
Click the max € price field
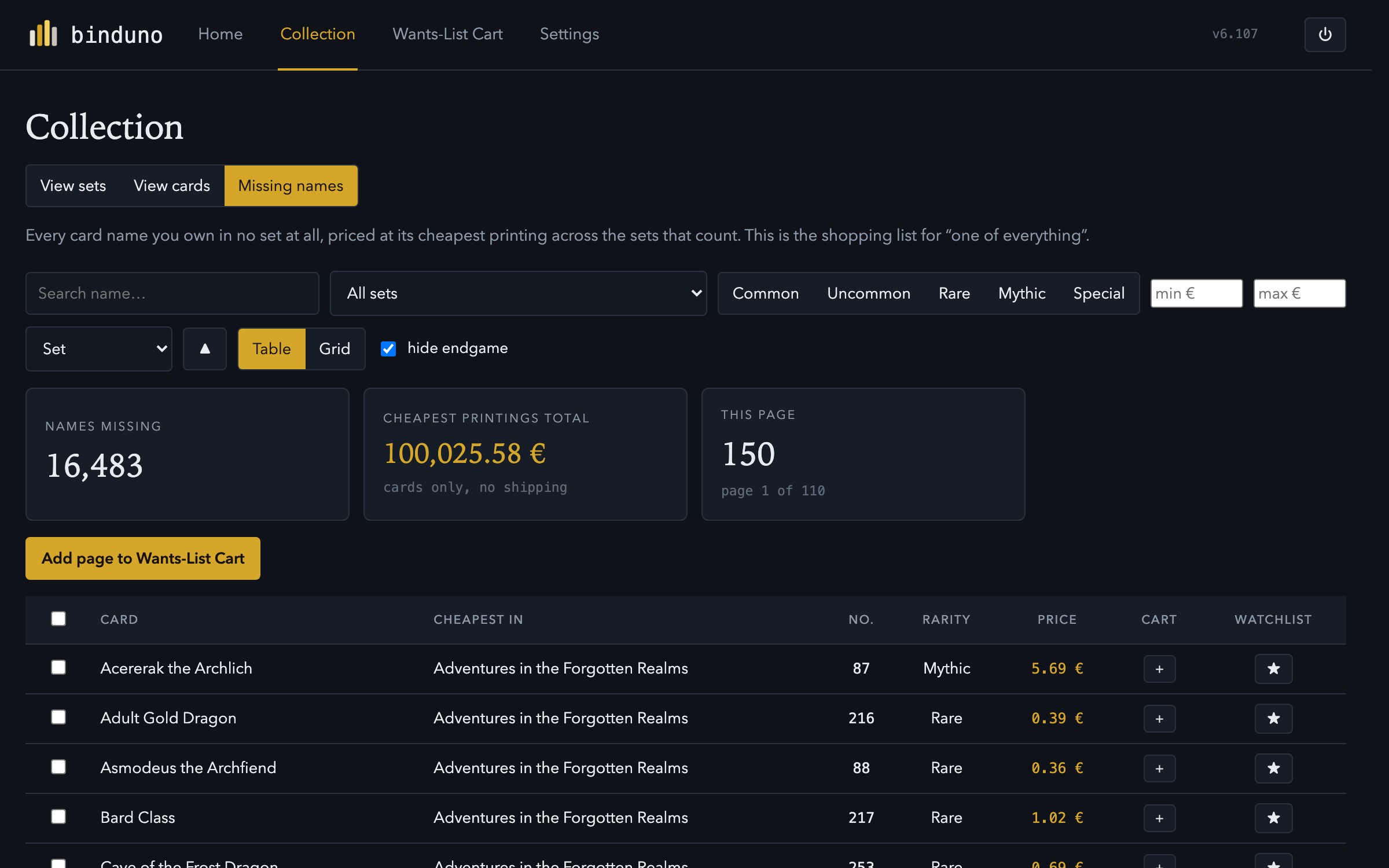click(1299, 293)
